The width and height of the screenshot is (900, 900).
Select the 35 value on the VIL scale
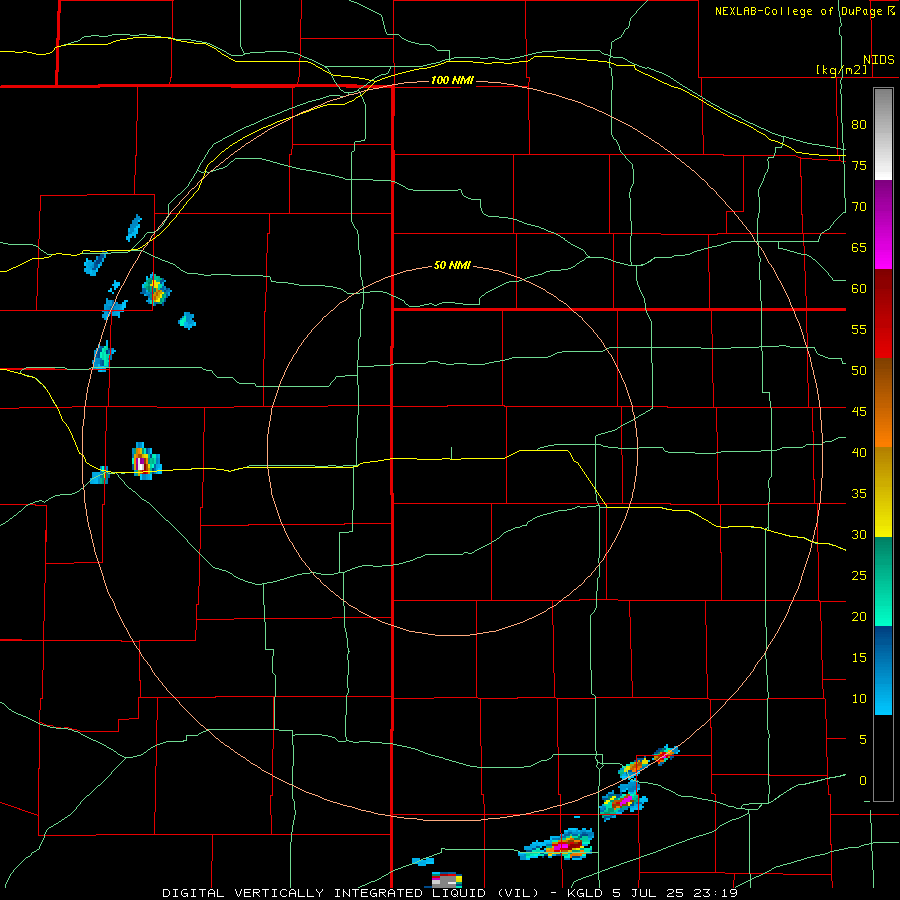click(x=859, y=494)
